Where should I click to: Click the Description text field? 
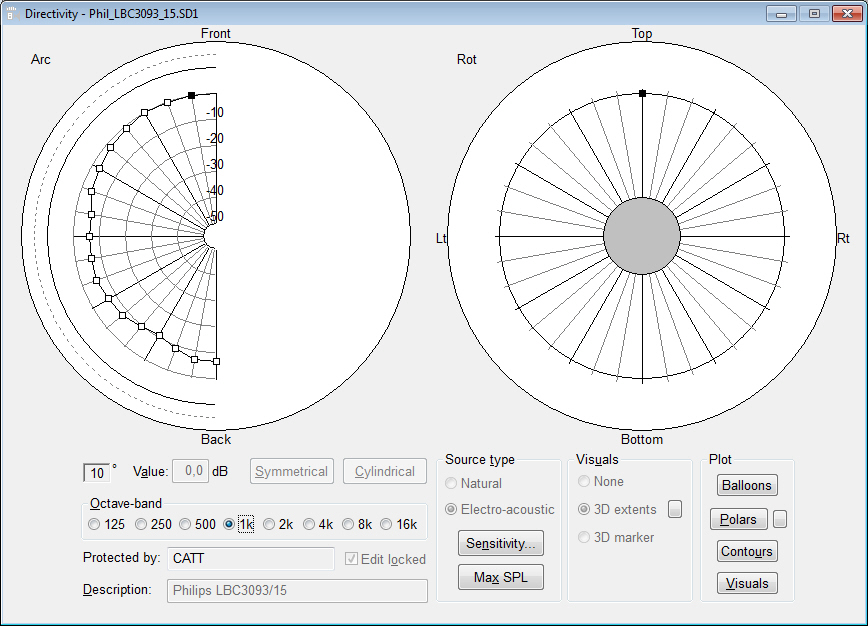297,590
